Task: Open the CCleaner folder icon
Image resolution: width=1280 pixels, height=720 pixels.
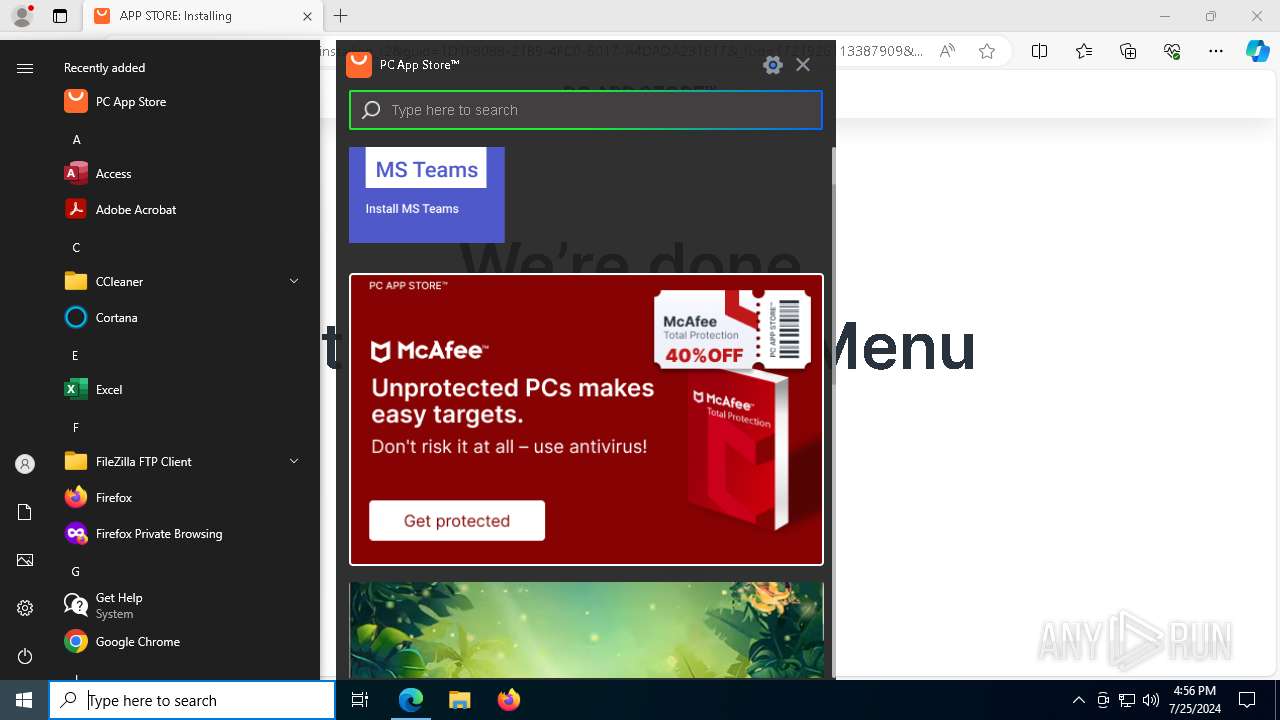Action: point(76,282)
